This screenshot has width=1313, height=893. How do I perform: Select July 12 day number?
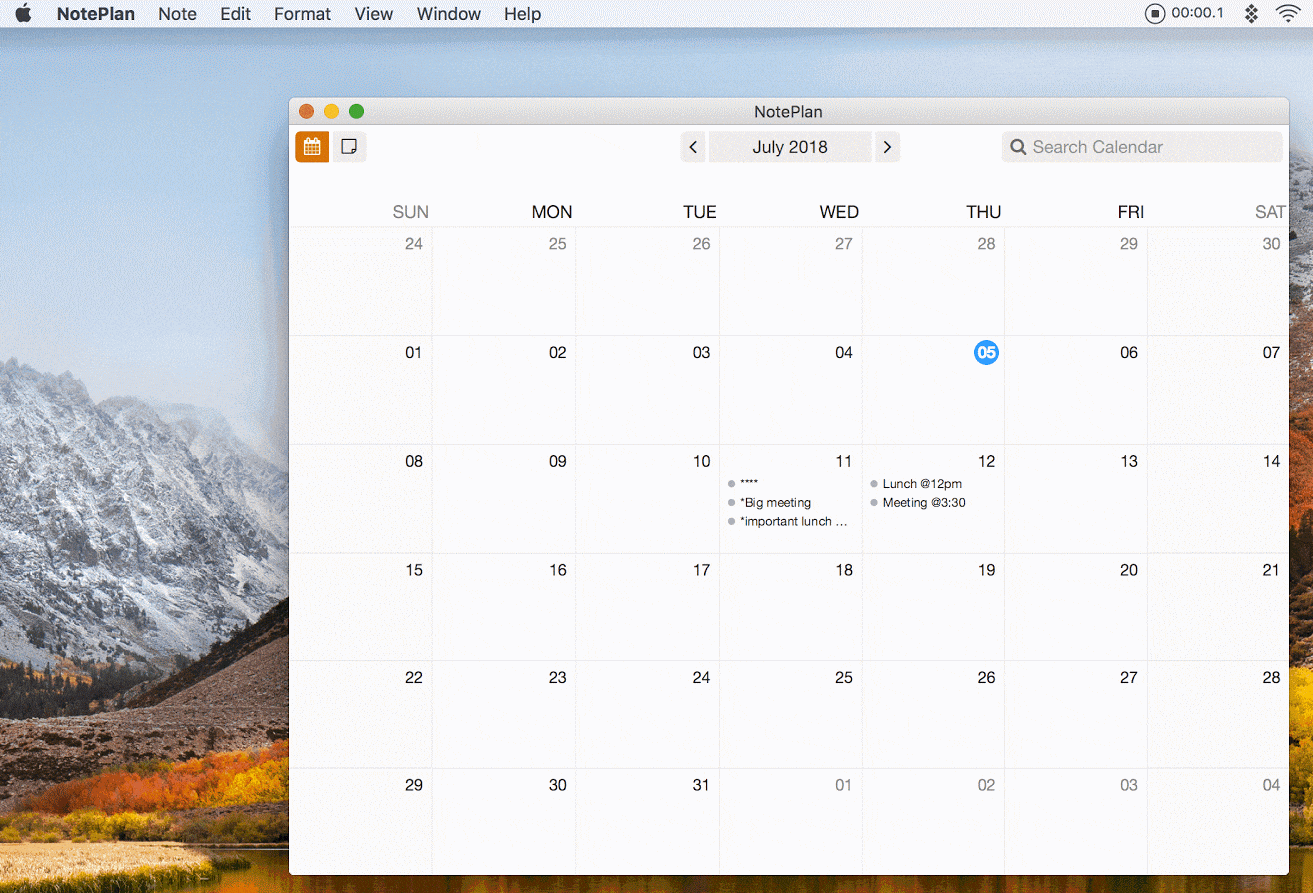coord(986,461)
